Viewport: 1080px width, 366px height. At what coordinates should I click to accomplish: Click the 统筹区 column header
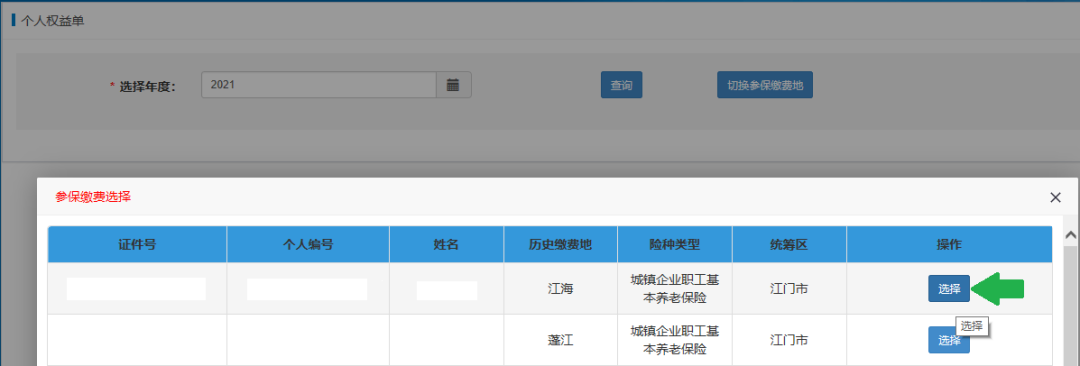coord(789,244)
